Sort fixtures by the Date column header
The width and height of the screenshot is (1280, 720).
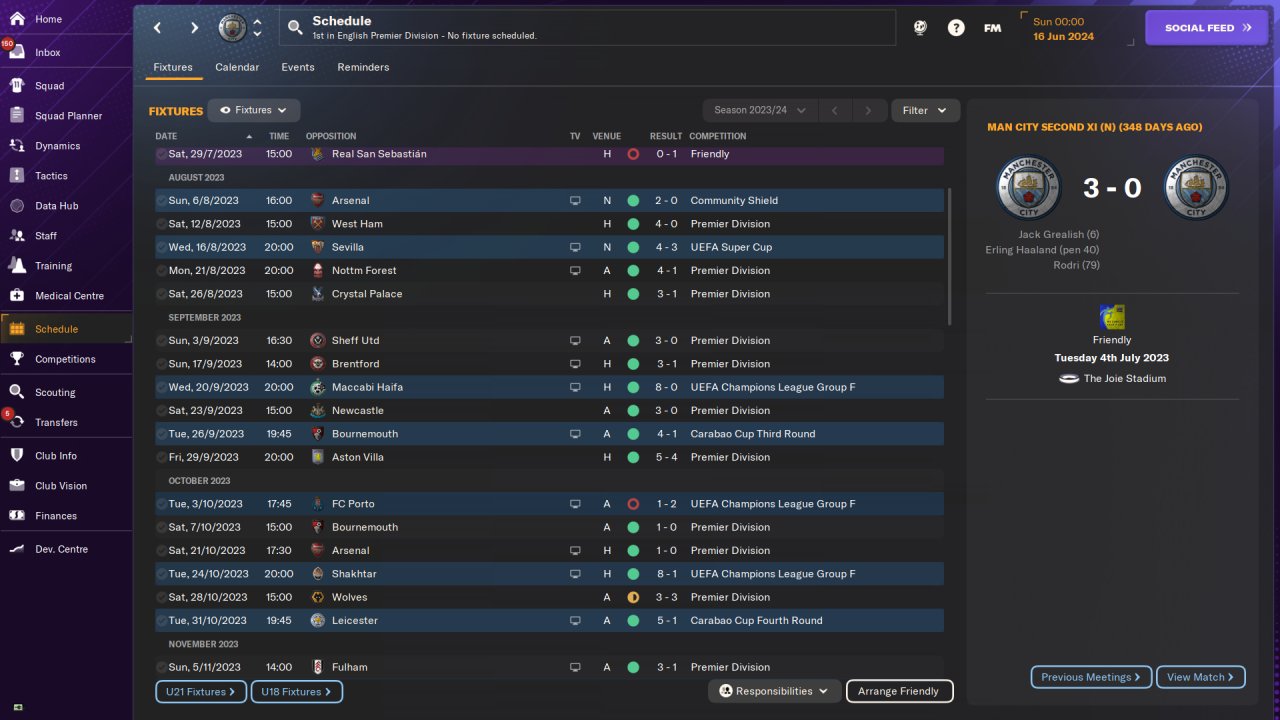(x=205, y=136)
